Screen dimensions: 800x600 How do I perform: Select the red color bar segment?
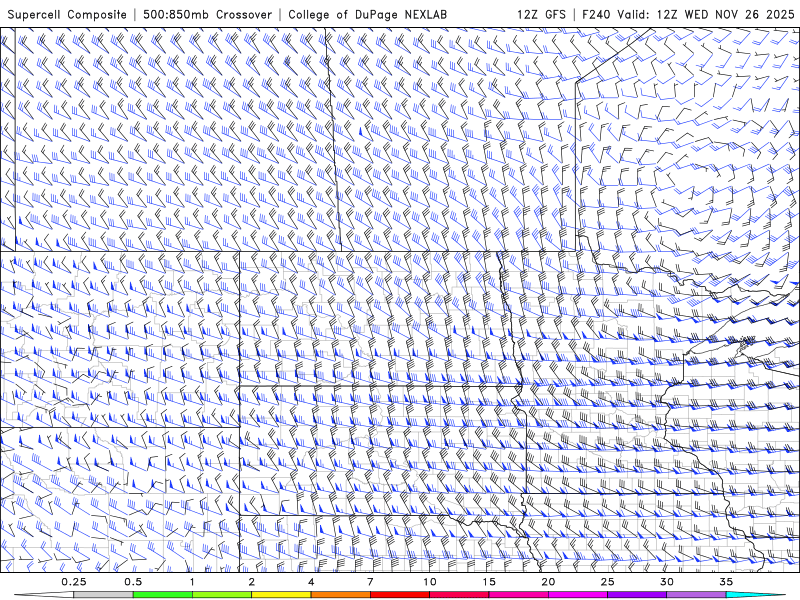click(399, 595)
